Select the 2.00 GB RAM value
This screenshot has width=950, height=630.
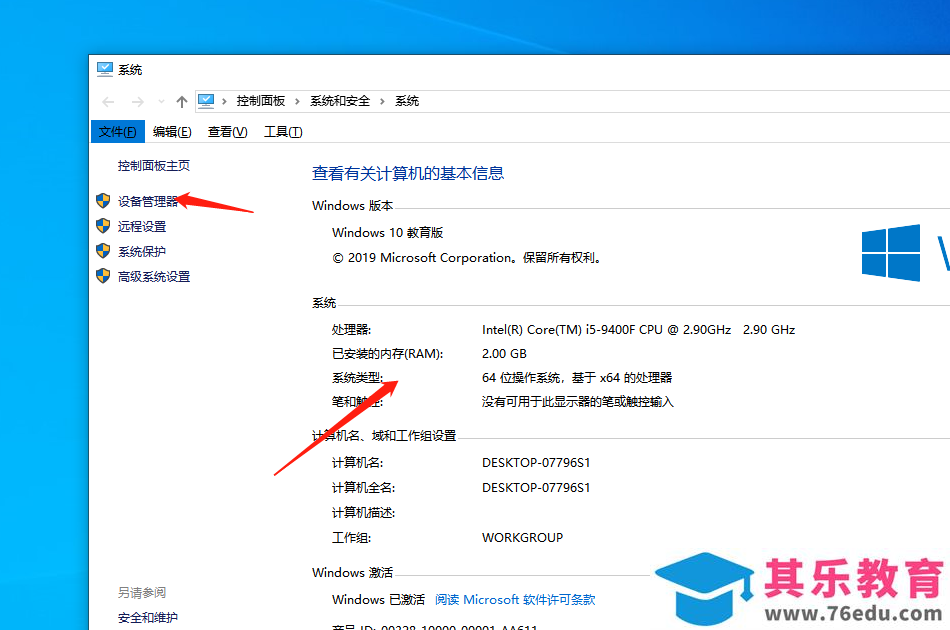[504, 354]
